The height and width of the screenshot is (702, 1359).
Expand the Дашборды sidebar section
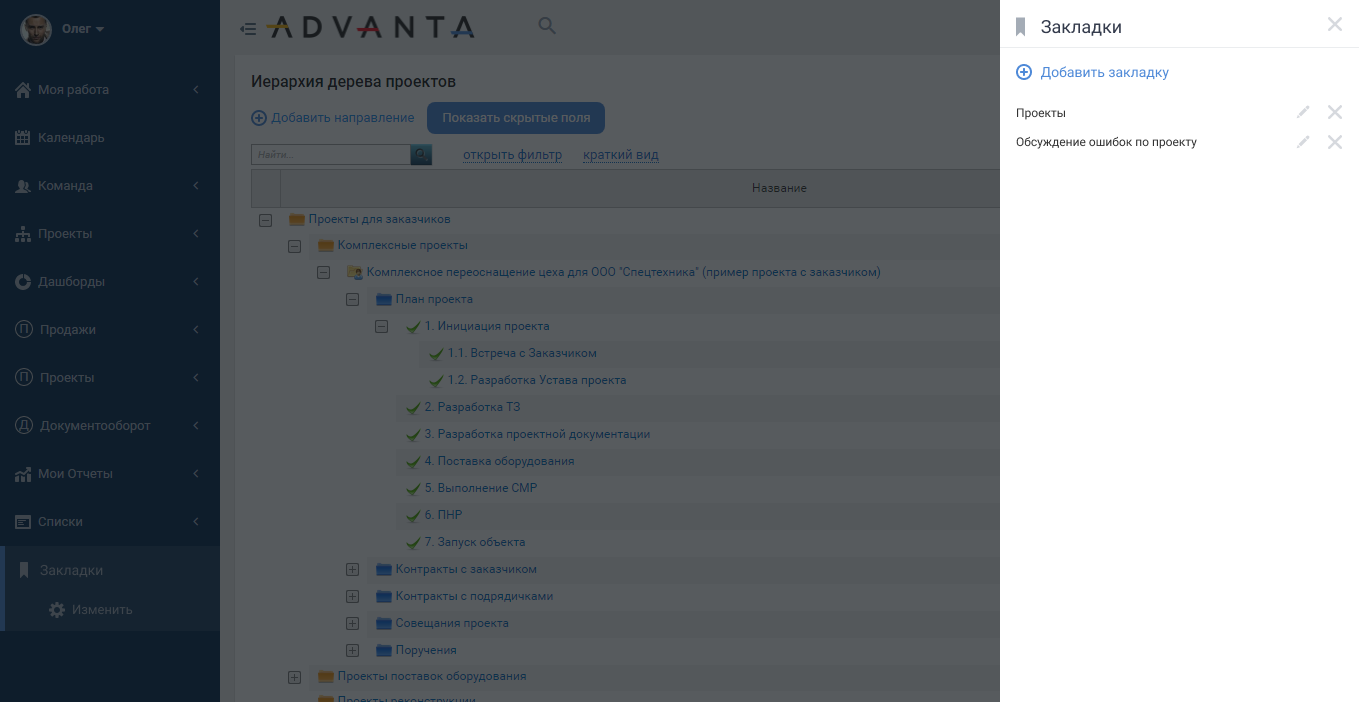[x=108, y=282]
